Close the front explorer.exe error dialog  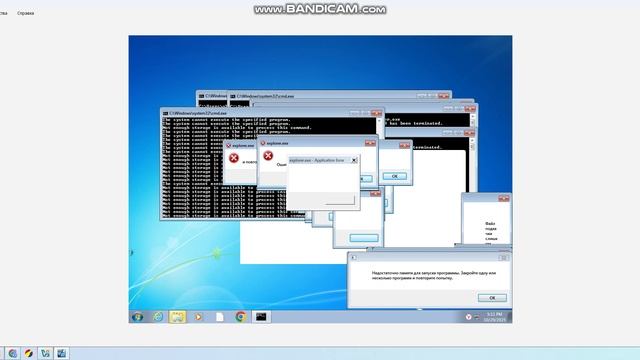[370, 143]
